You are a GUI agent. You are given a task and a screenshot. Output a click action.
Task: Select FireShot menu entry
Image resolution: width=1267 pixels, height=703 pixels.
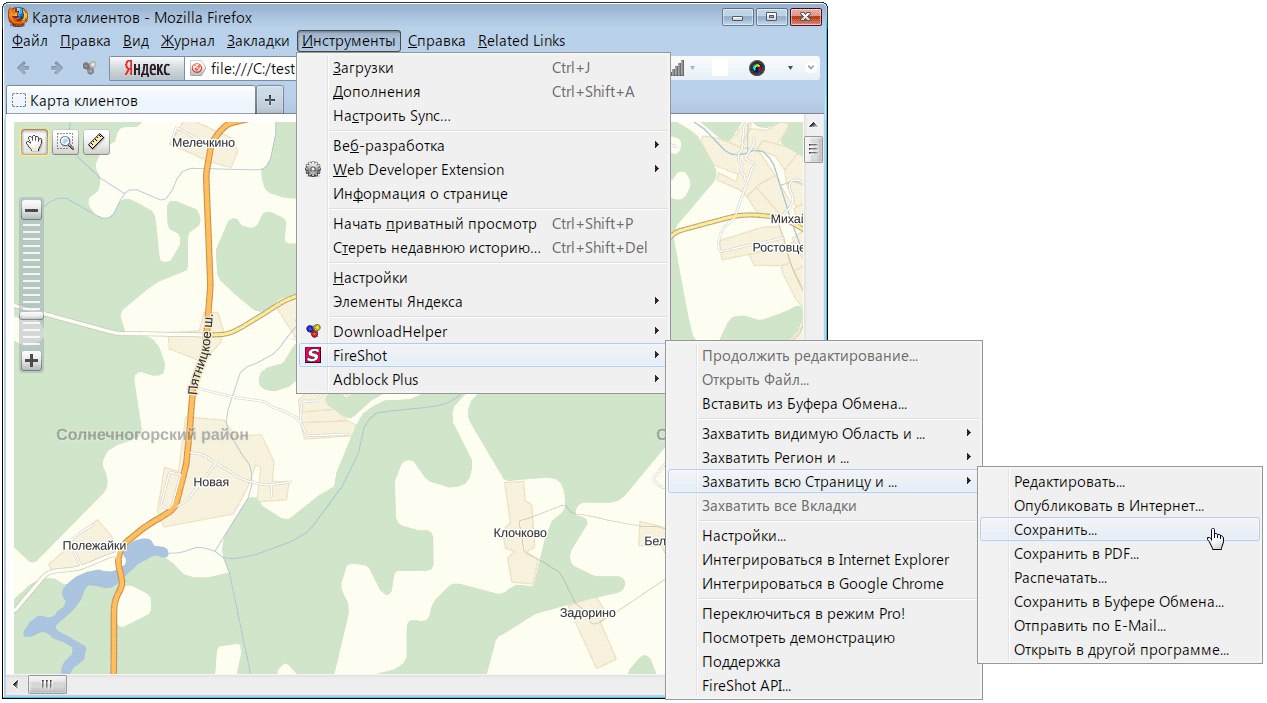[483, 356]
